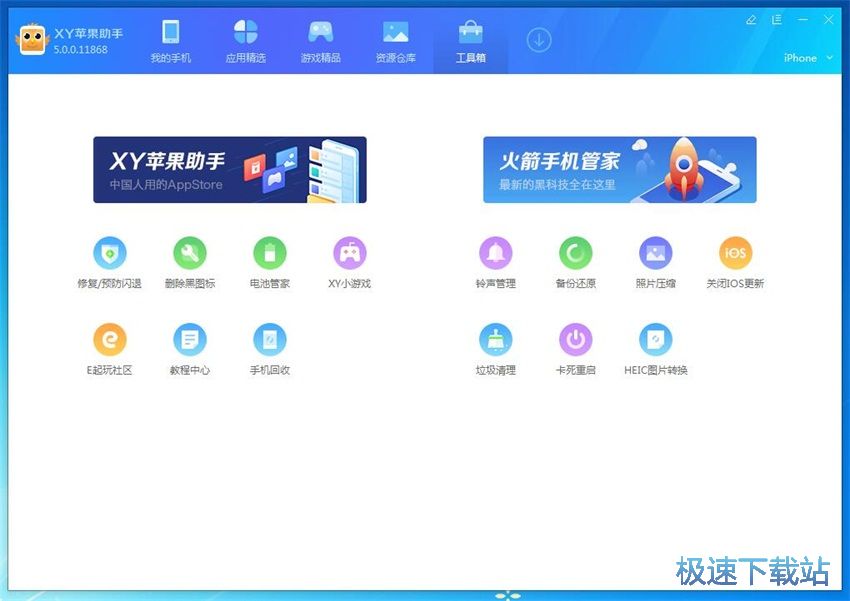Open the 垃圾清理 junk cleaner broom icon
This screenshot has height=601, width=850.
coord(495,340)
